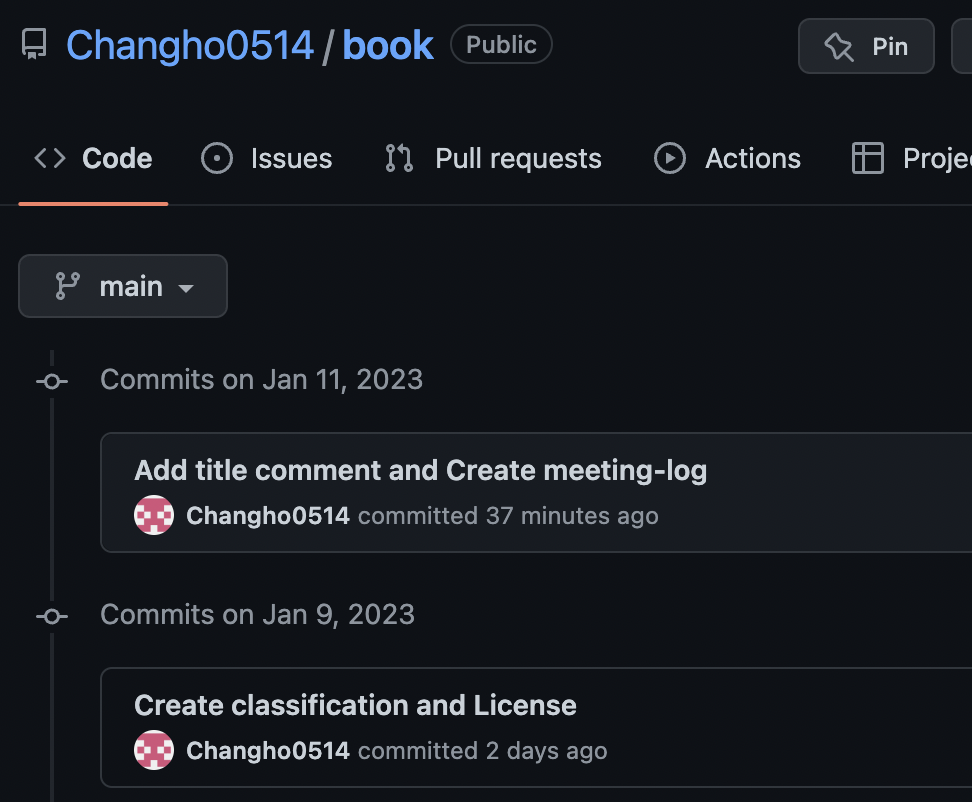Click the Code angle-brackets icon
The width and height of the screenshot is (972, 802).
50,159
